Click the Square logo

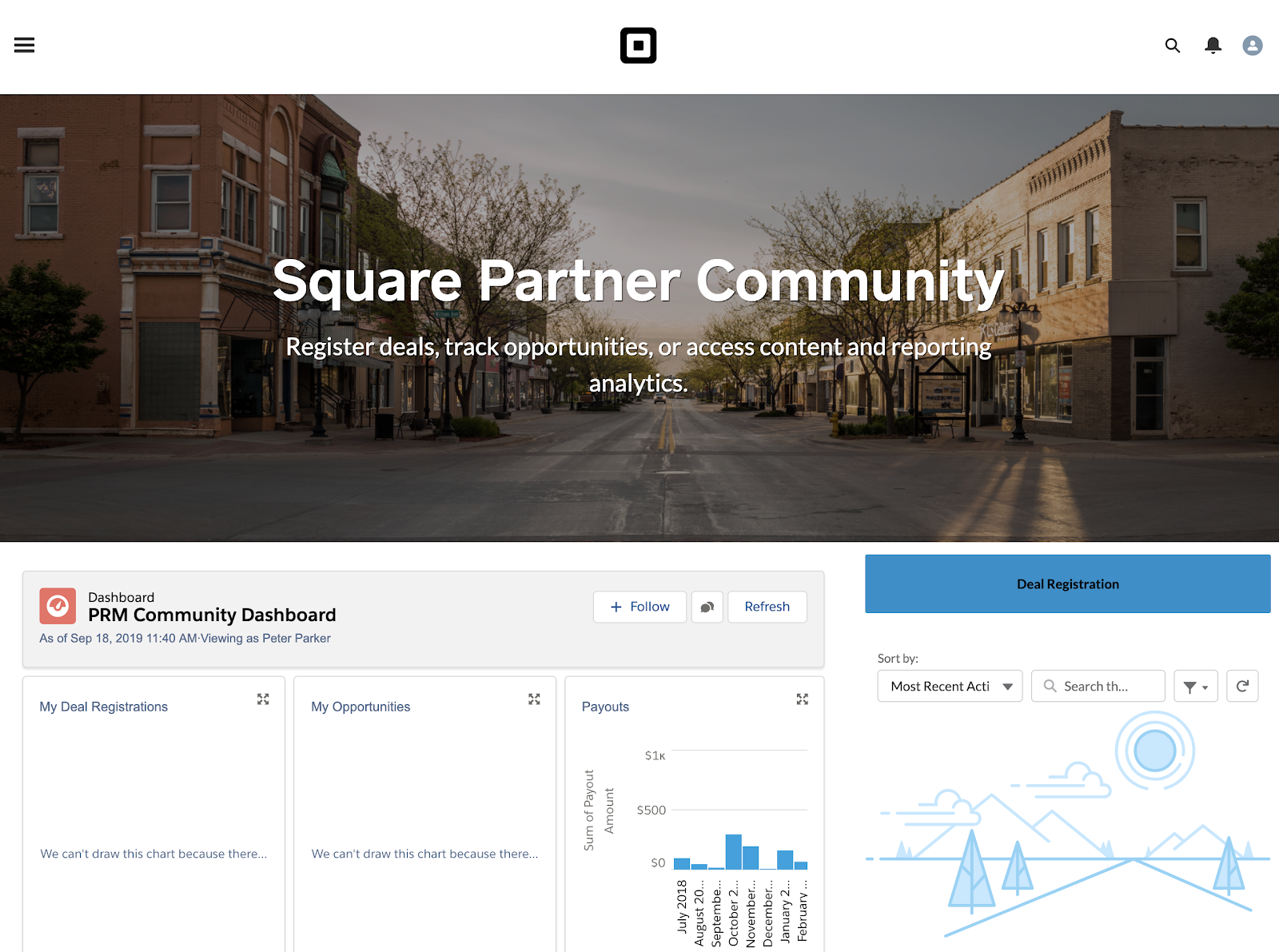coord(638,46)
